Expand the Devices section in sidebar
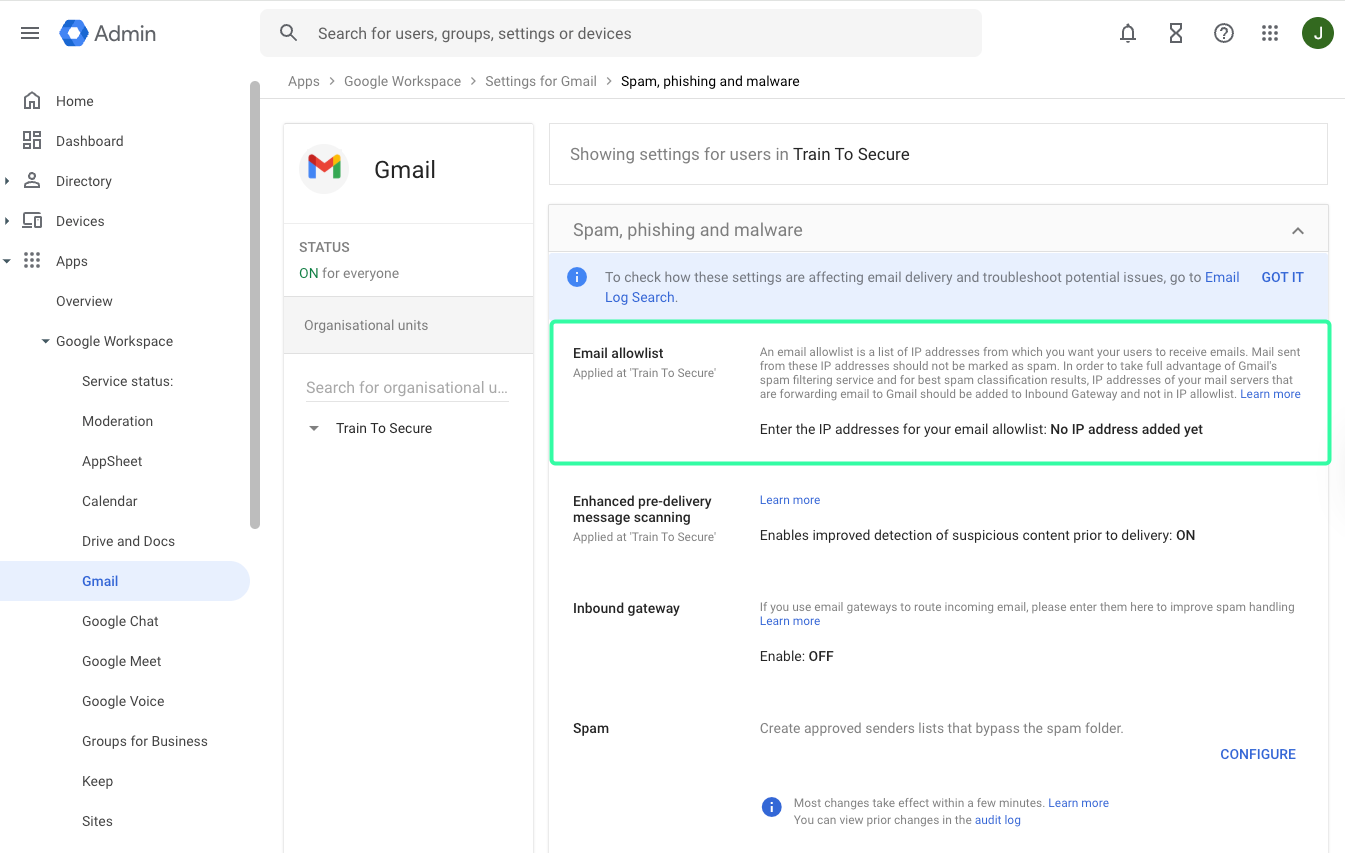The height and width of the screenshot is (853, 1345). coord(8,221)
